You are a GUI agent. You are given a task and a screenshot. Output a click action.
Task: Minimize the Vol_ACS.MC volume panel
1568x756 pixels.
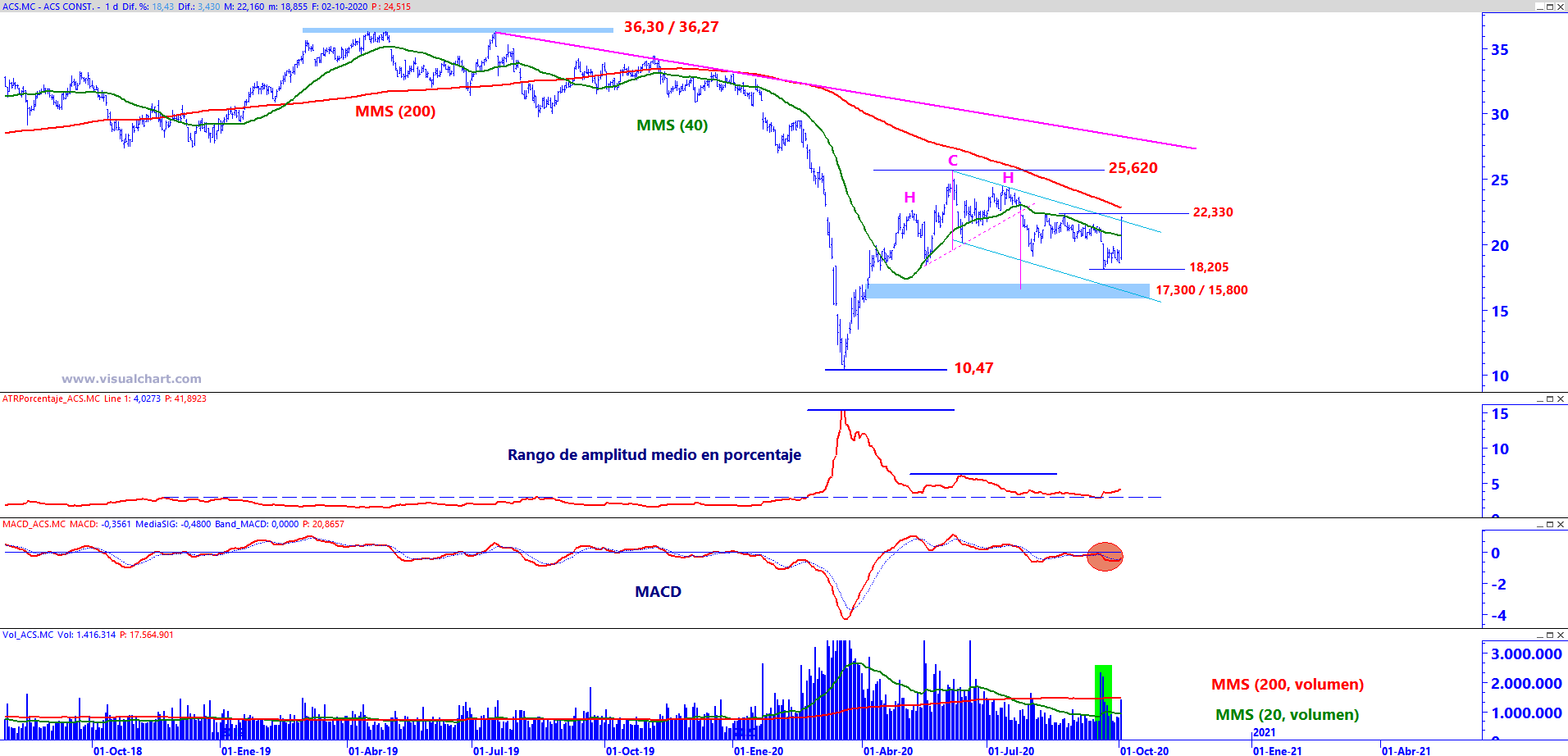coord(1539,635)
